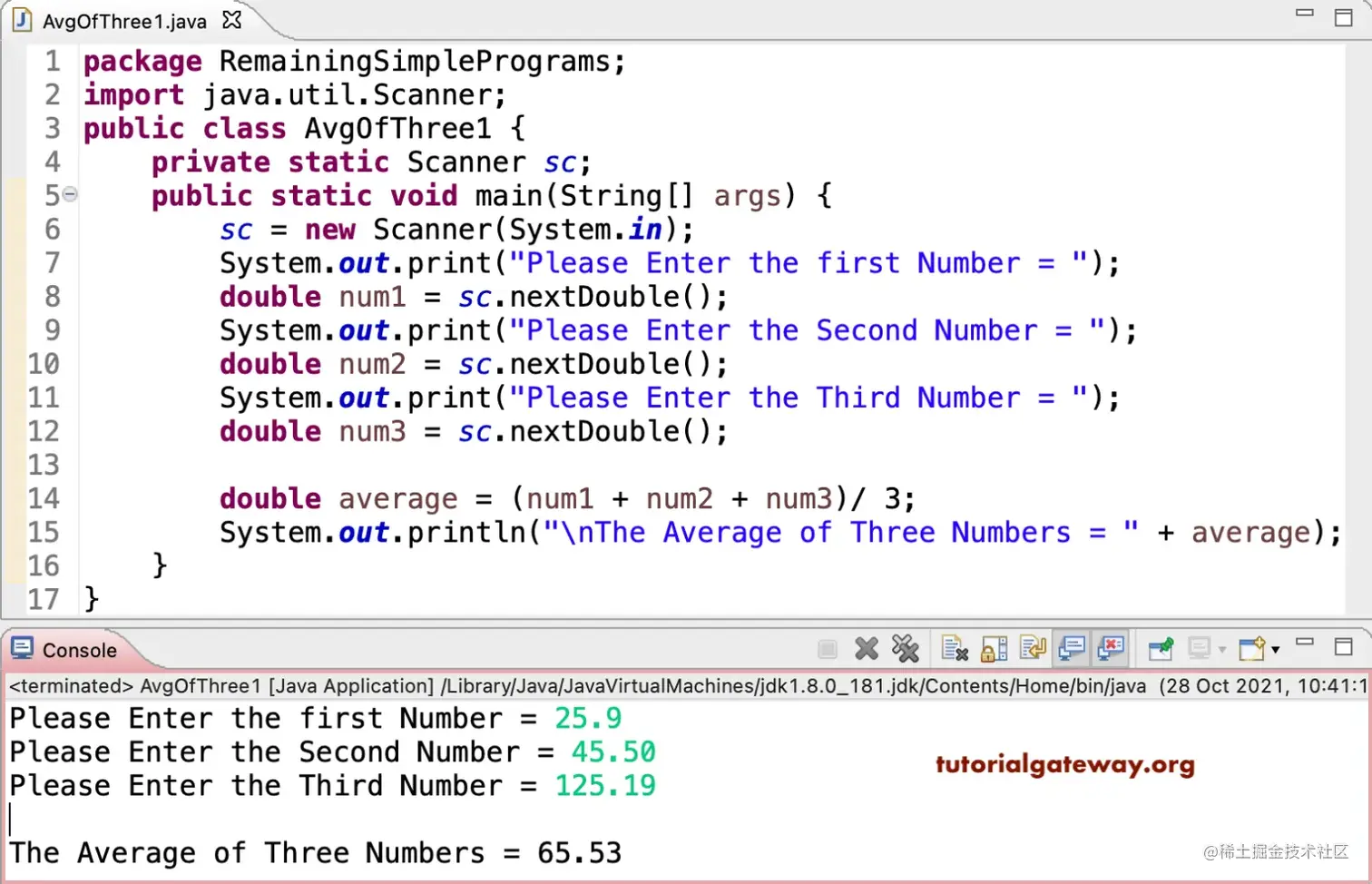Click 'num2' variable declaration on line 10
Image resolution: width=1372 pixels, height=884 pixels.
coord(372,364)
